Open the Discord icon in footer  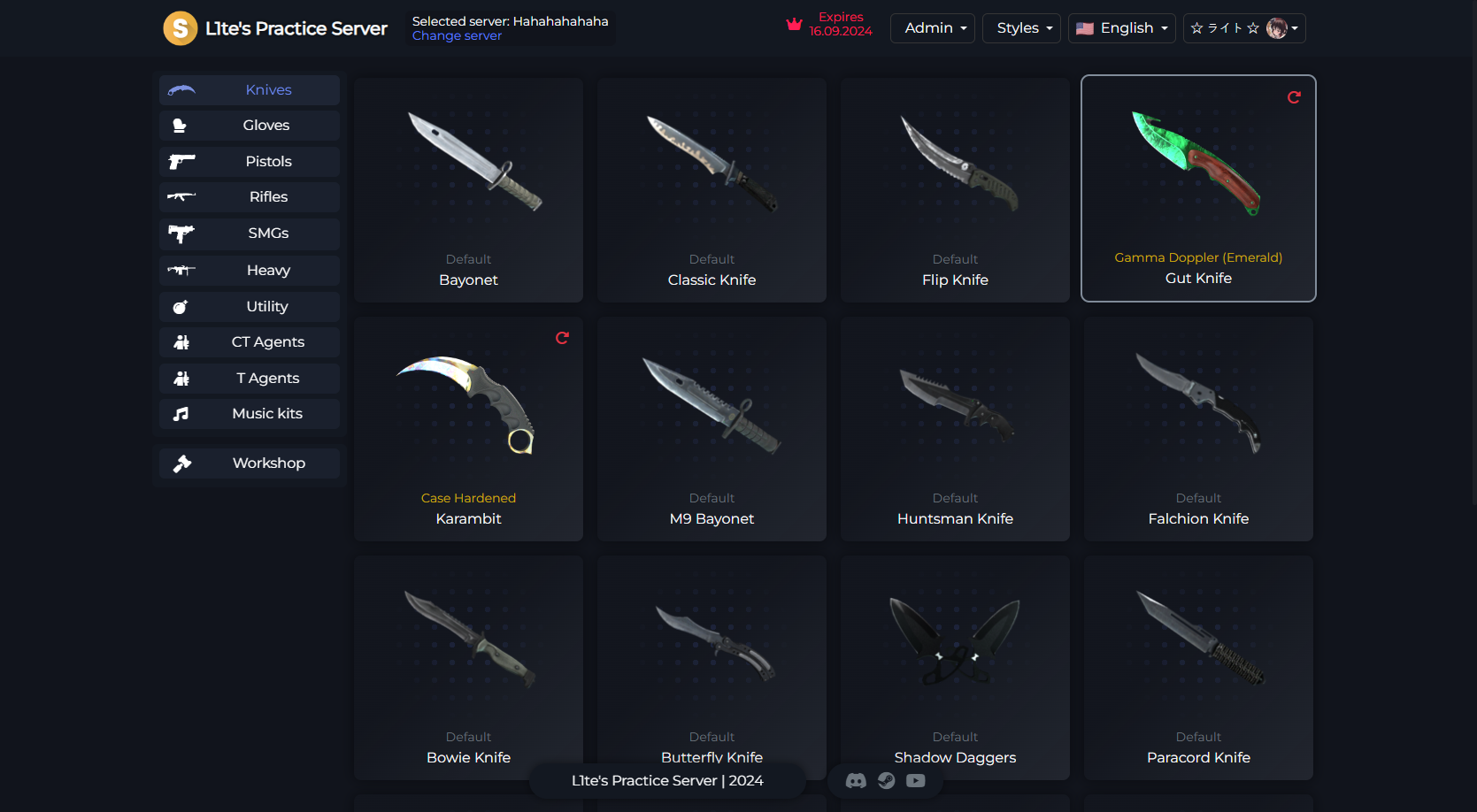[856, 780]
